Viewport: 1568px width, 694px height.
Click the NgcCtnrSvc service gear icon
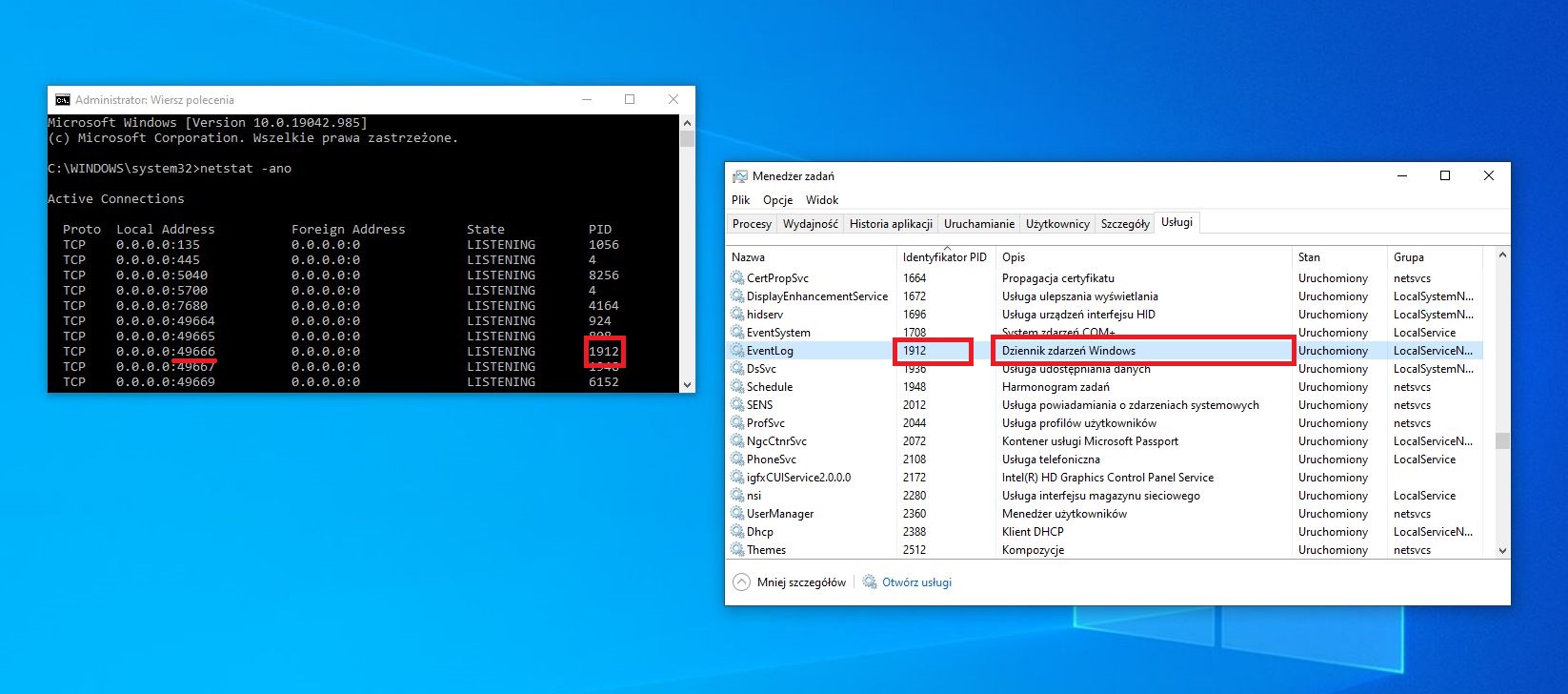click(737, 441)
